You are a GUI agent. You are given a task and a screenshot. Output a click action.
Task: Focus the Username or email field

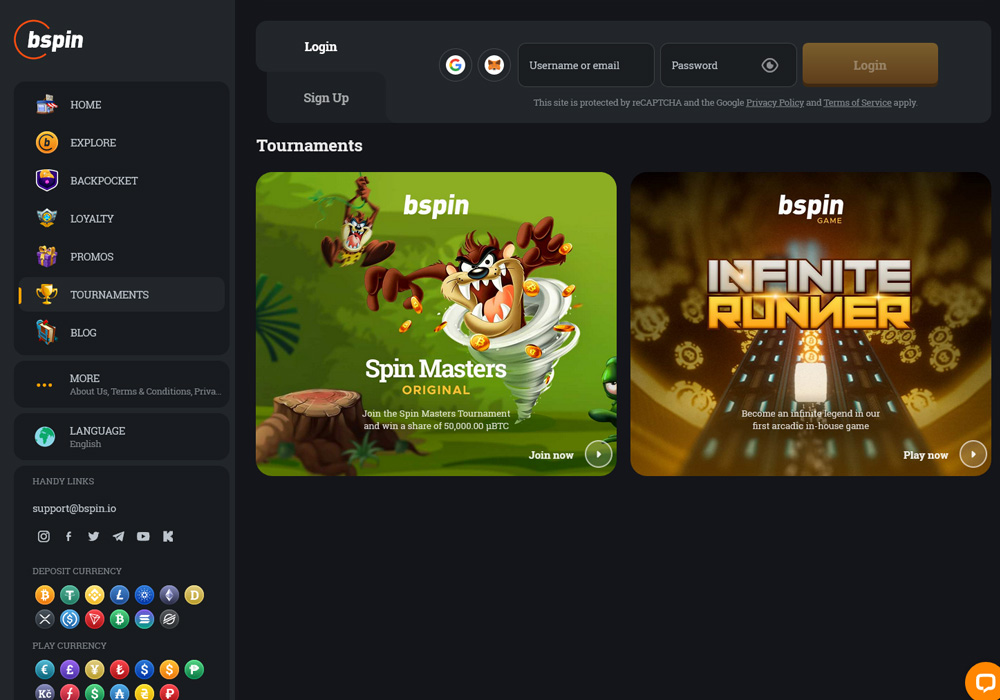pos(586,65)
